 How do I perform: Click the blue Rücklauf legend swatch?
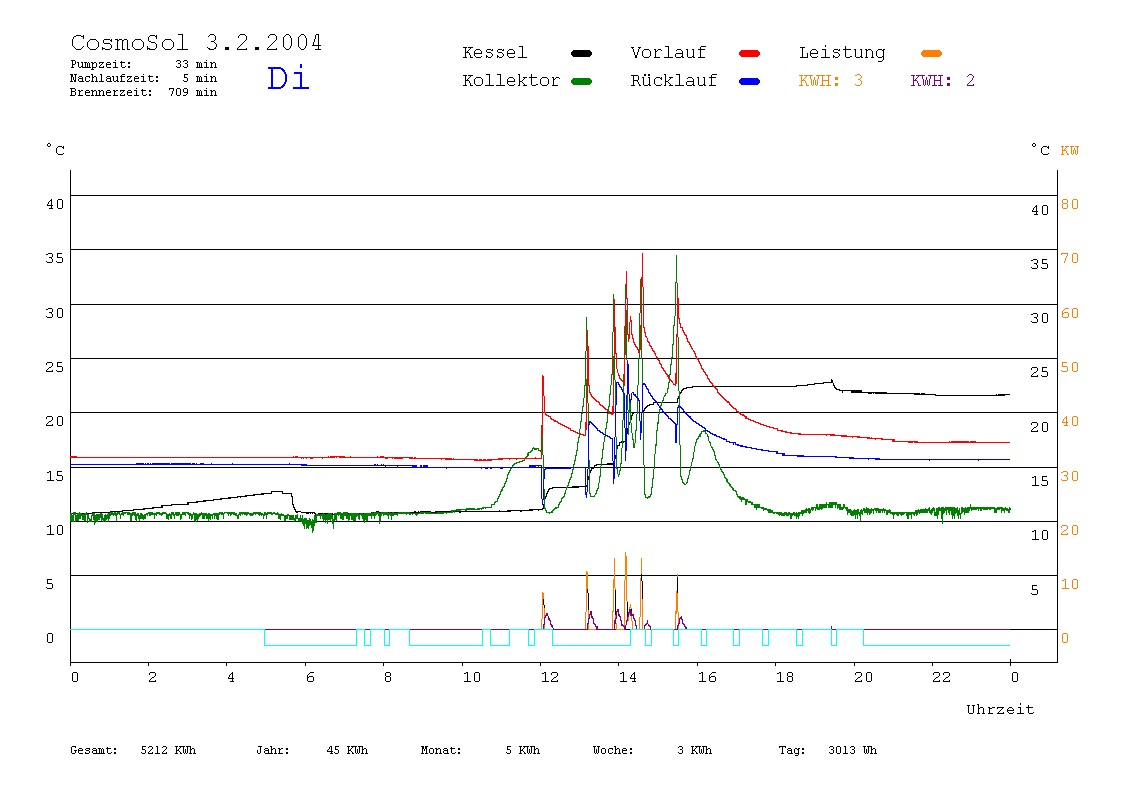click(x=750, y=81)
